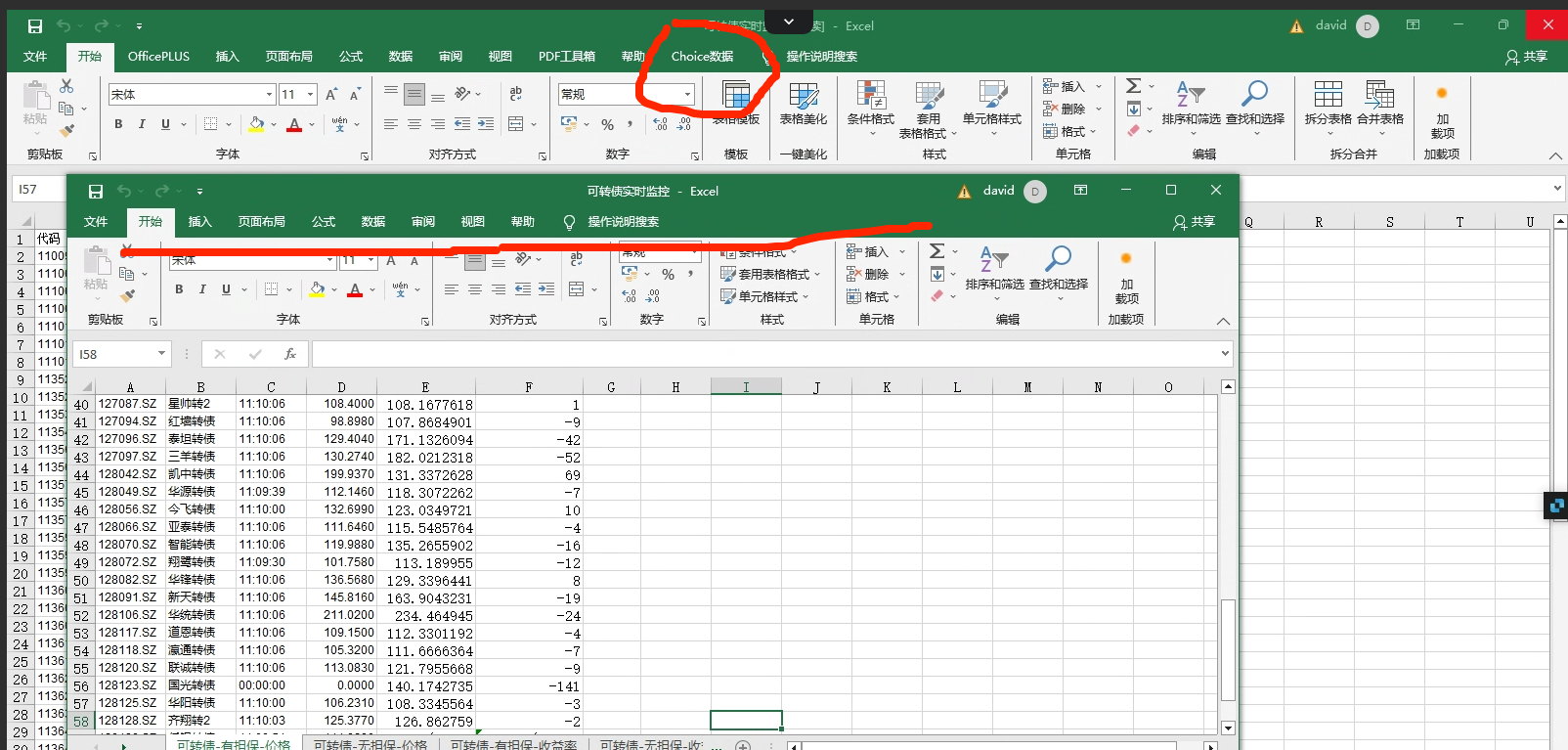Click the formula bar input in front window
The width and height of the screenshot is (1568, 750).
click(762, 354)
